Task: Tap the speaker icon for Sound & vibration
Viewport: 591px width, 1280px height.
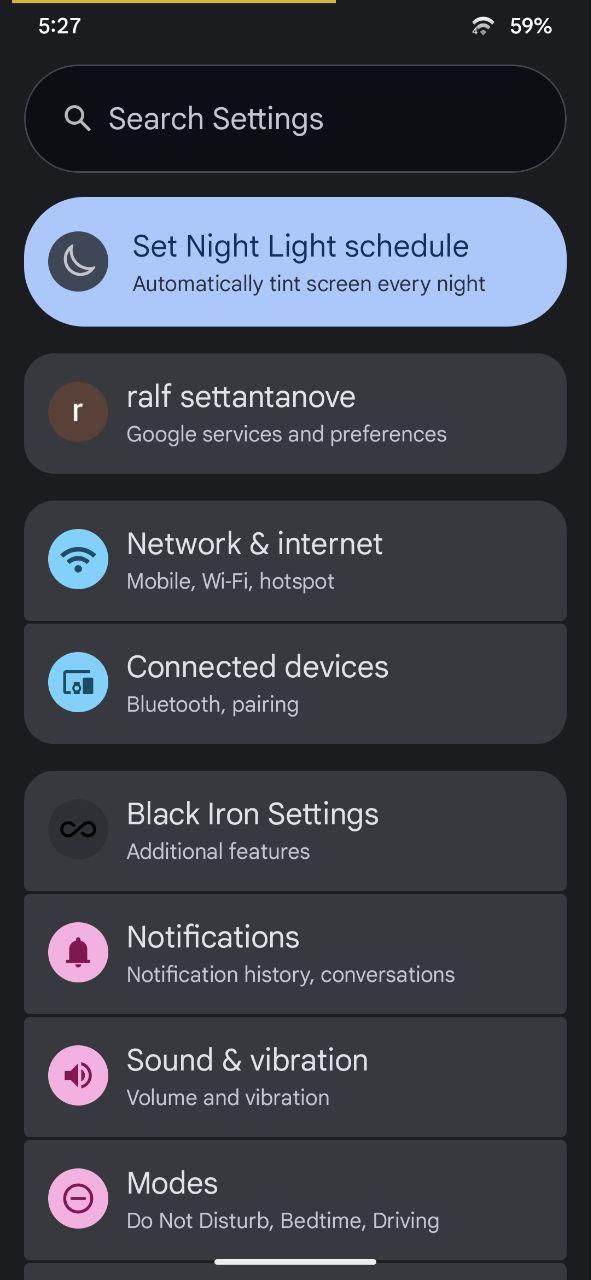Action: pyautogui.click(x=78, y=1075)
